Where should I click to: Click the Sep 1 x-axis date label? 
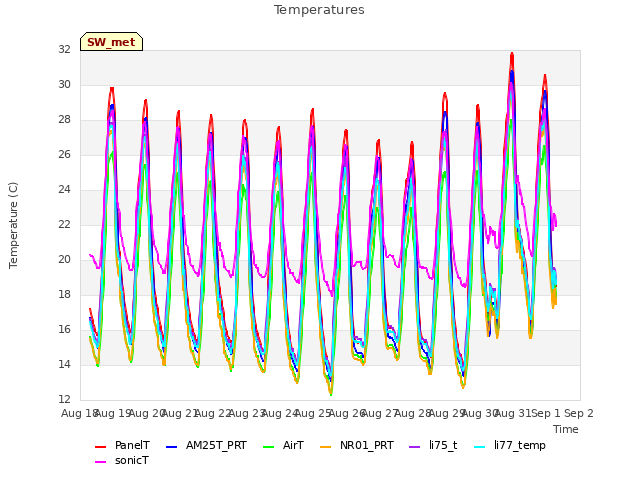coord(545,413)
